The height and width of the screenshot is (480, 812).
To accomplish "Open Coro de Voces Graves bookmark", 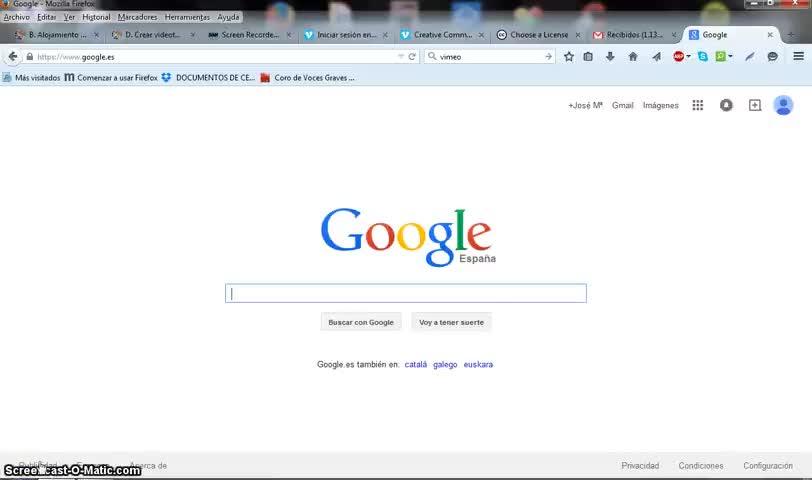I will 308,78.
